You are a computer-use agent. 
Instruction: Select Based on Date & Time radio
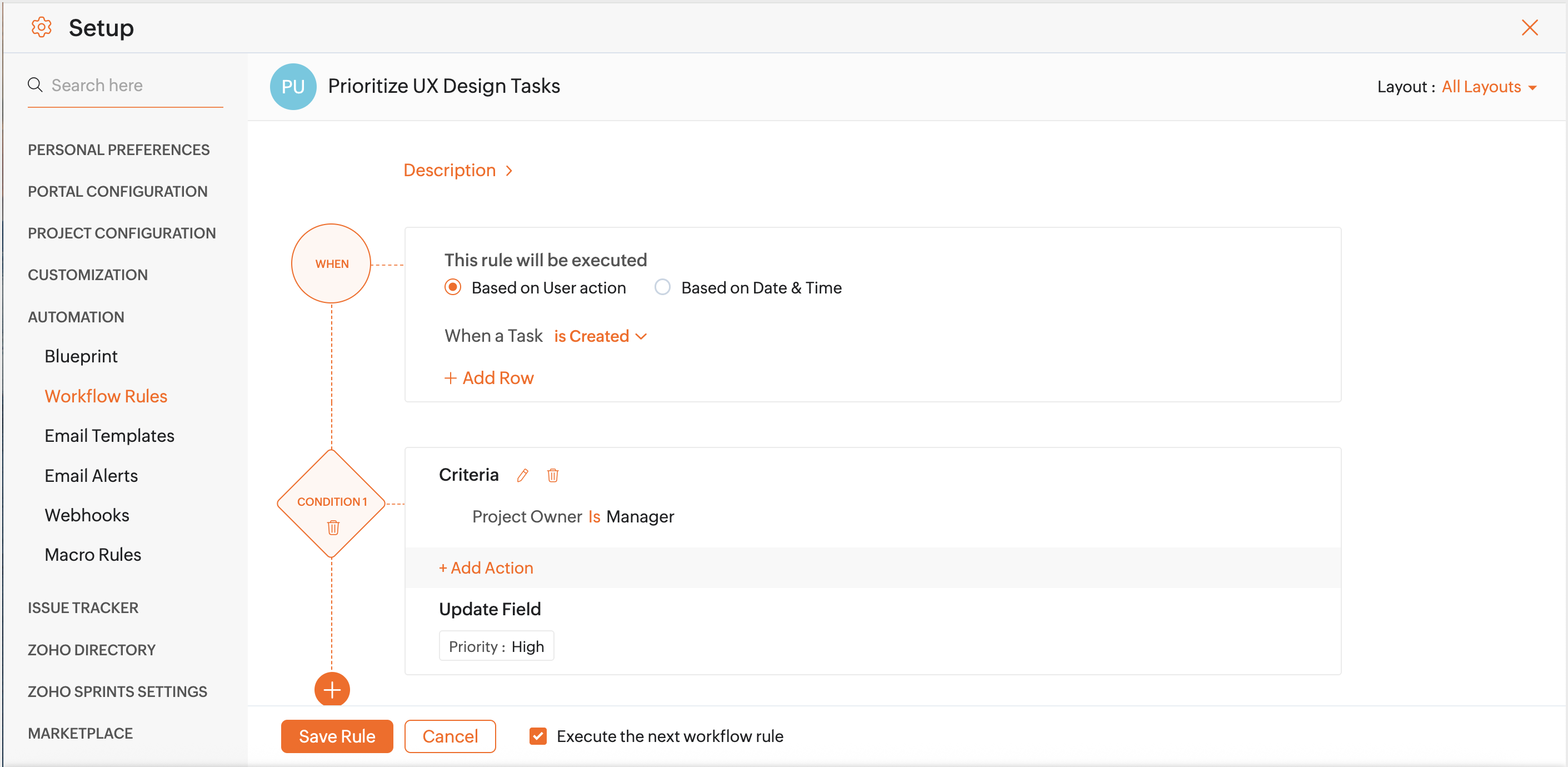tap(662, 287)
